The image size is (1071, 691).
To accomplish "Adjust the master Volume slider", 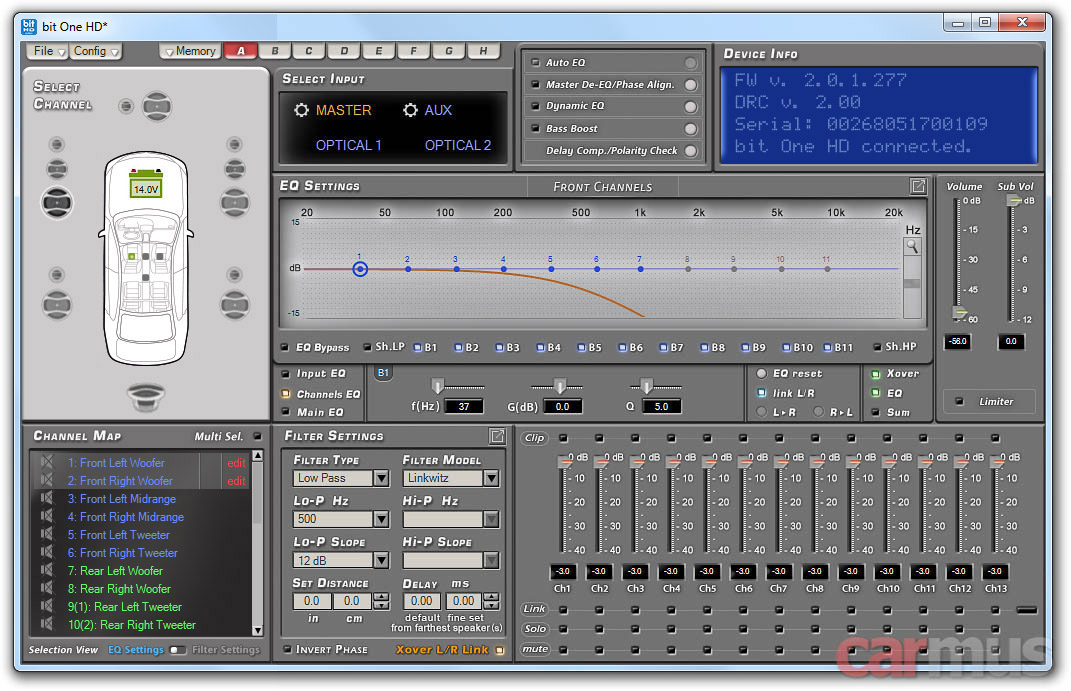I will click(960, 313).
